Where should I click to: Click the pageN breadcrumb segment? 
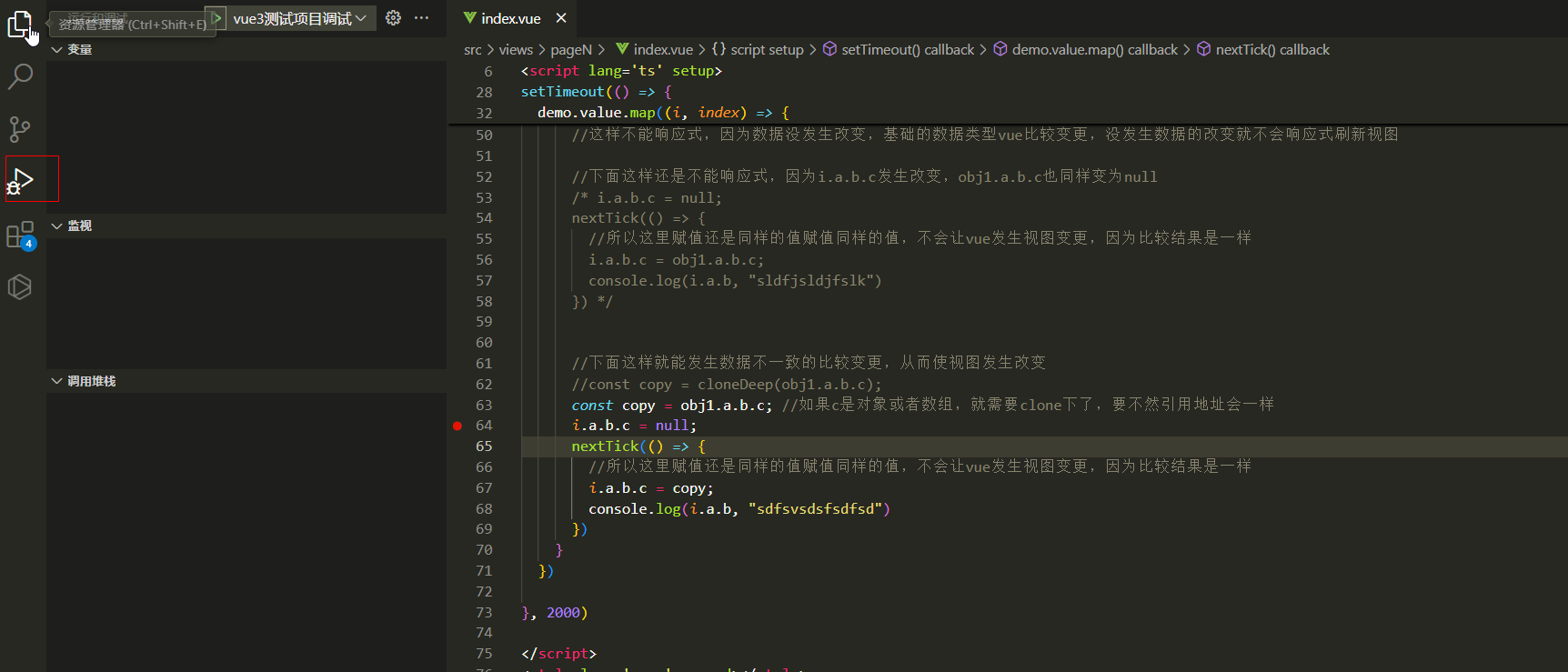point(571,50)
